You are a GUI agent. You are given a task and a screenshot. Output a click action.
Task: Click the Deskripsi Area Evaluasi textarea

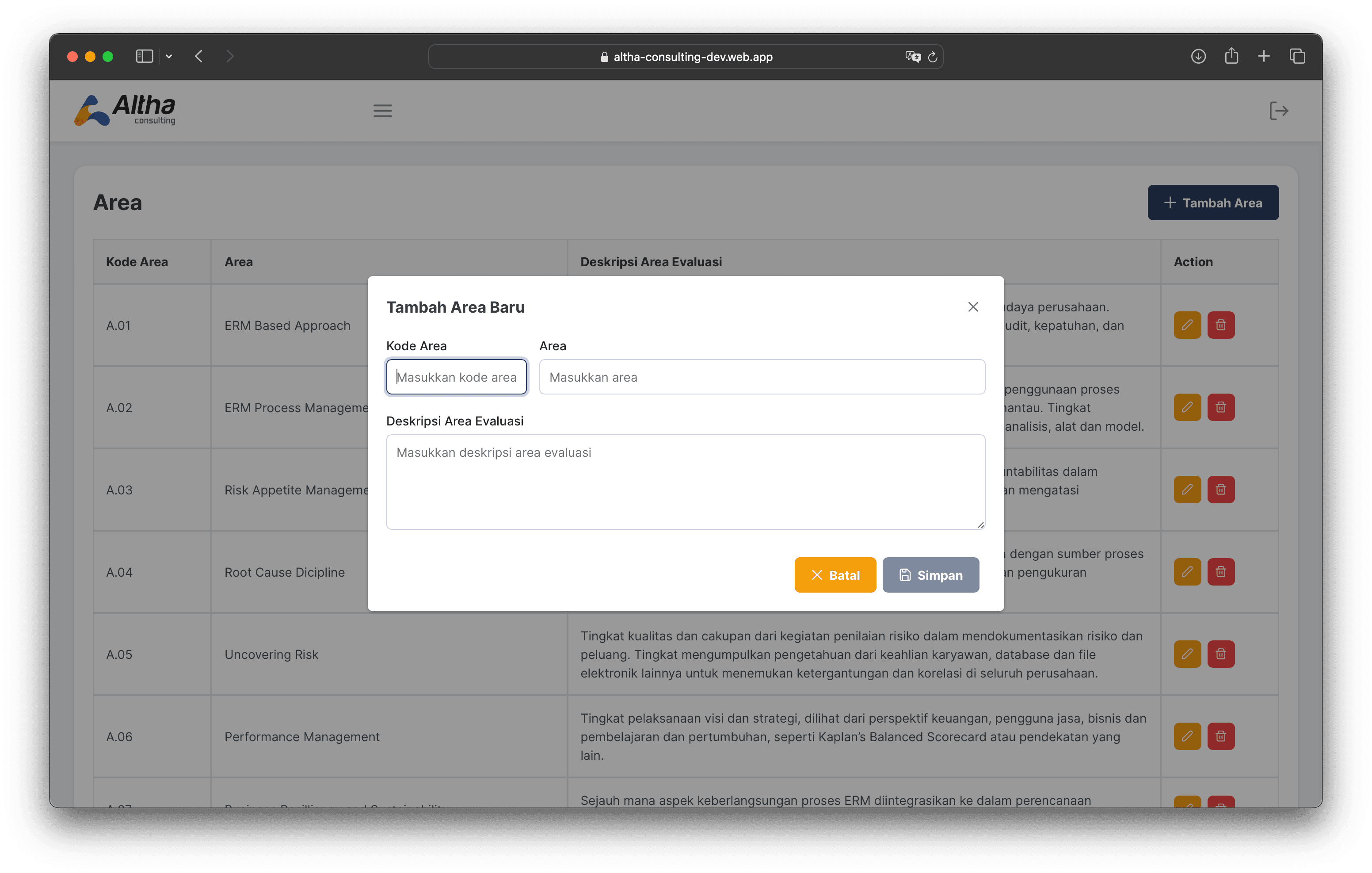[x=686, y=482]
